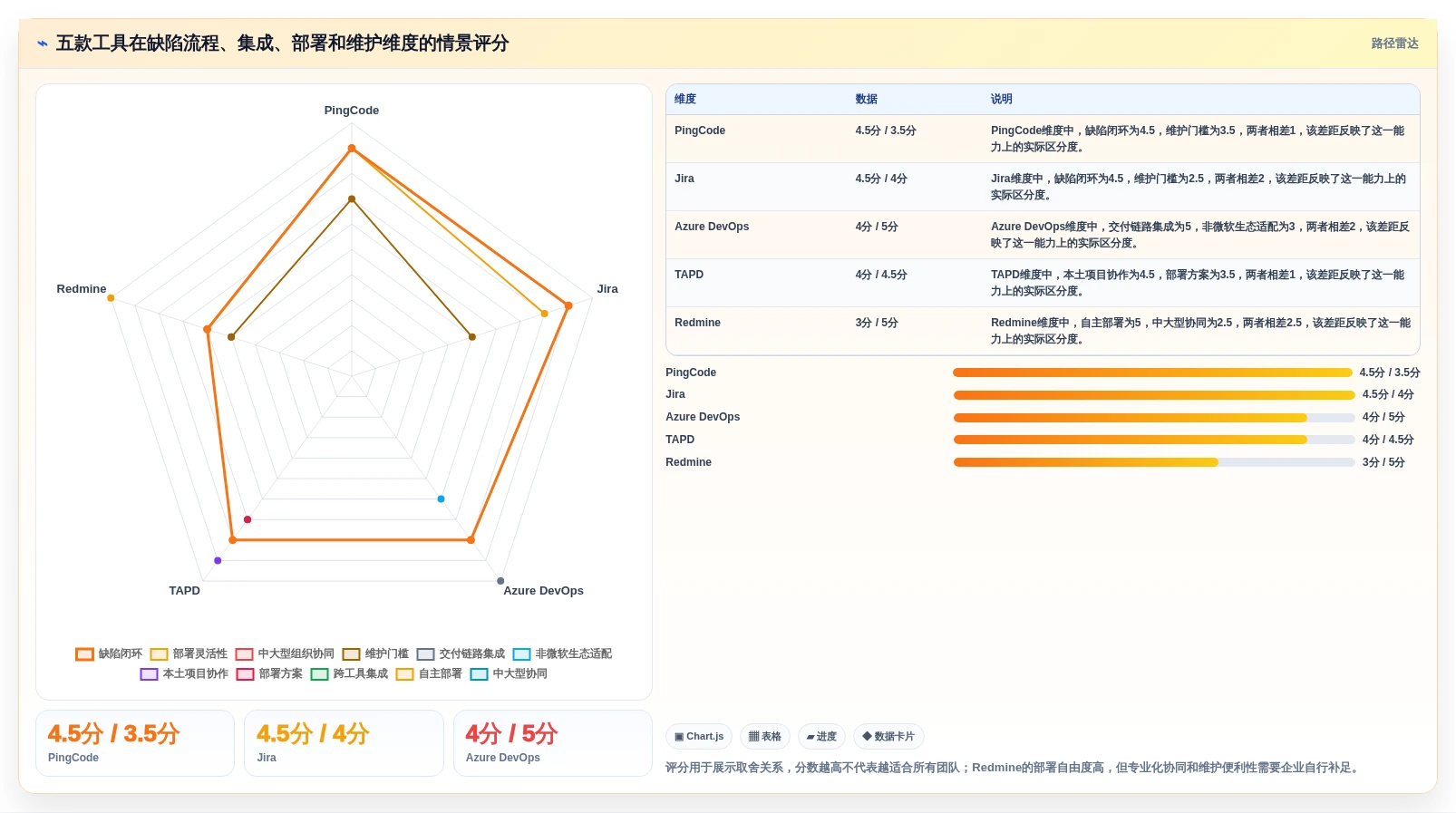Click the chart title heading text

click(x=283, y=44)
